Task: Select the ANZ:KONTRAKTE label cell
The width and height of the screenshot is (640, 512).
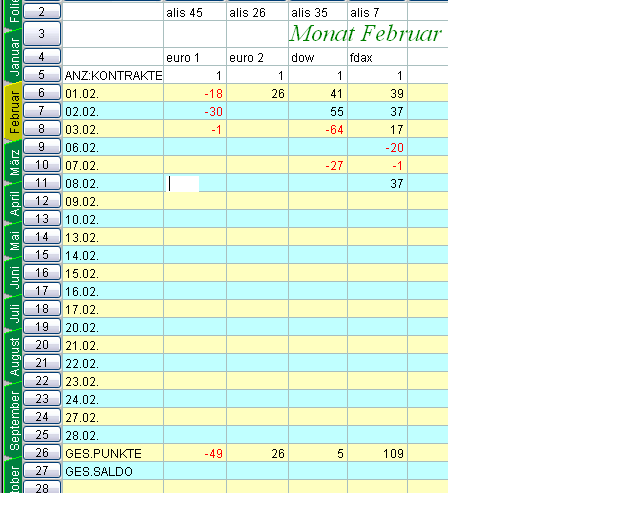Action: [x=113, y=76]
